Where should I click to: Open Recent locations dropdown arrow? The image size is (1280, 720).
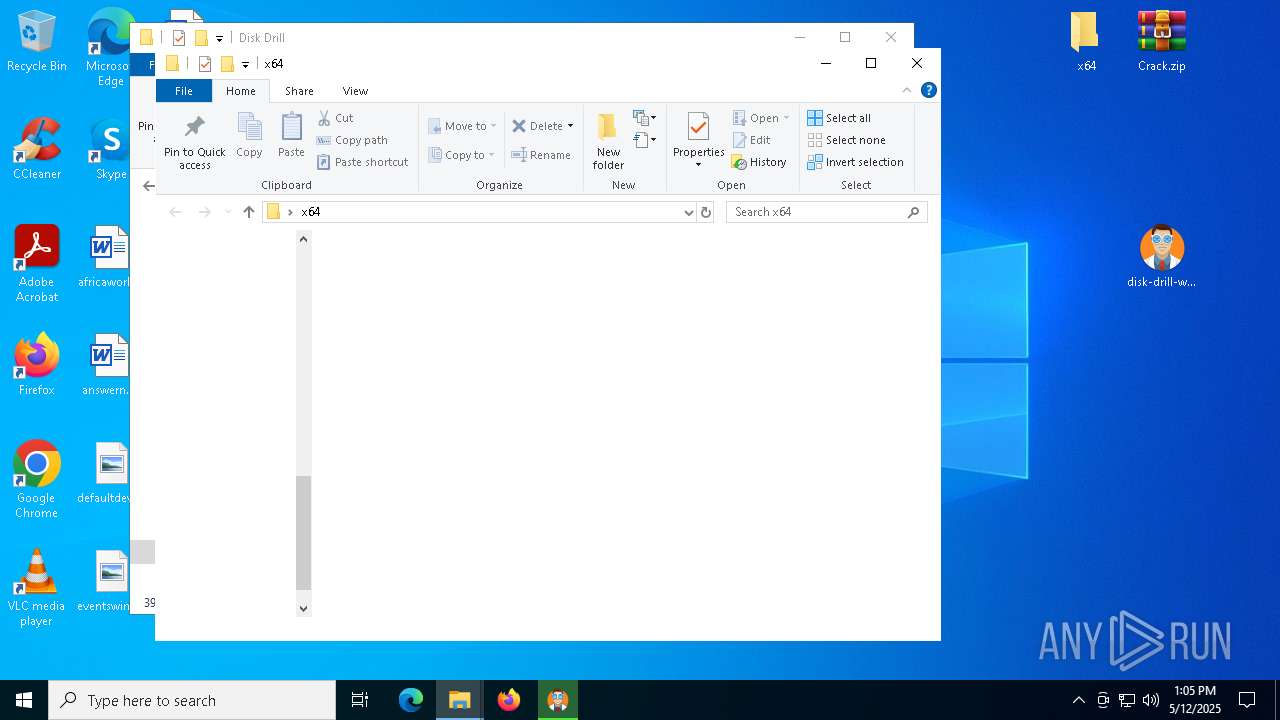point(228,212)
